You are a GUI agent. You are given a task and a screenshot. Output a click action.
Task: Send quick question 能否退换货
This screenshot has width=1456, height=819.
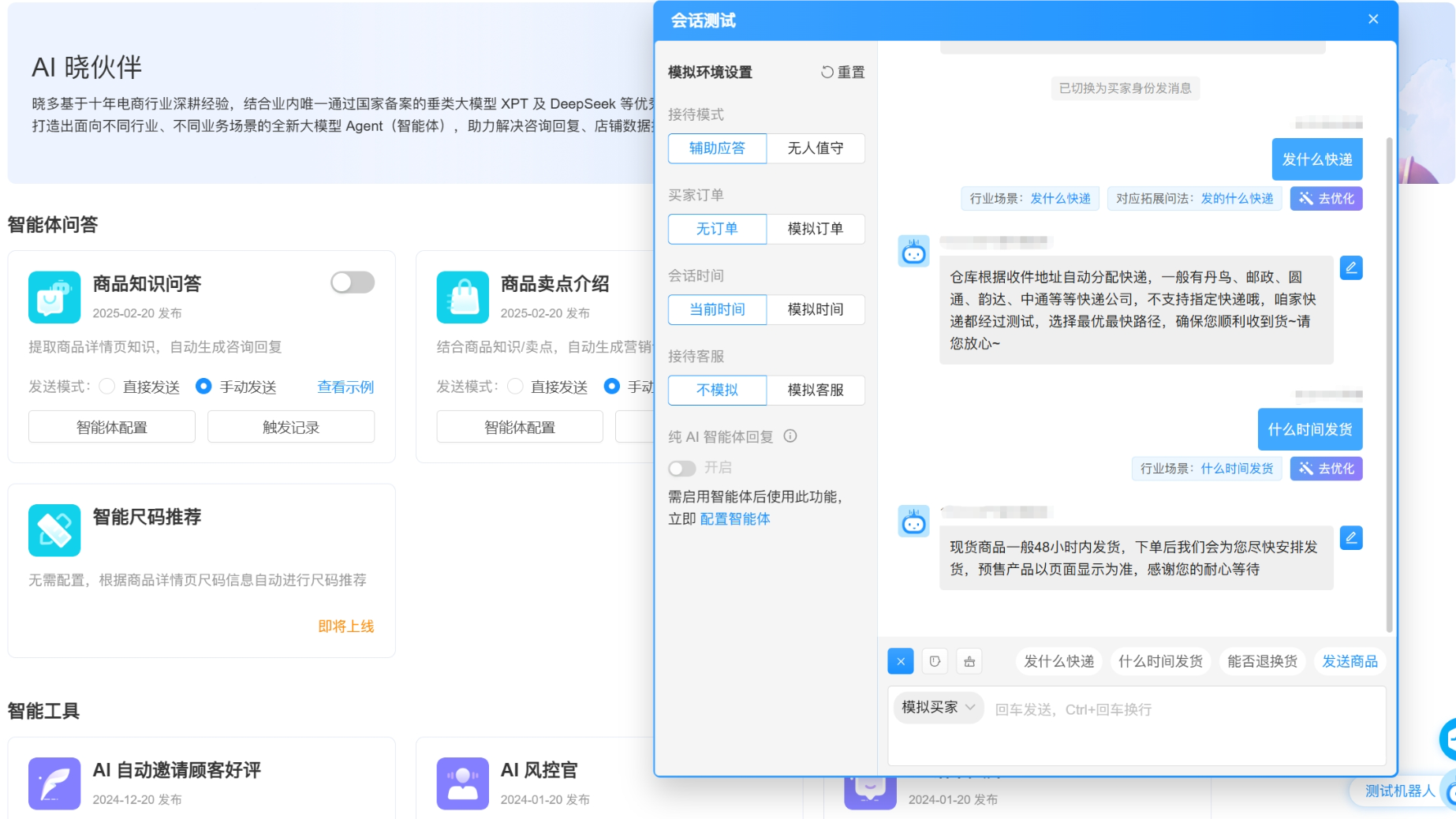tap(1262, 661)
